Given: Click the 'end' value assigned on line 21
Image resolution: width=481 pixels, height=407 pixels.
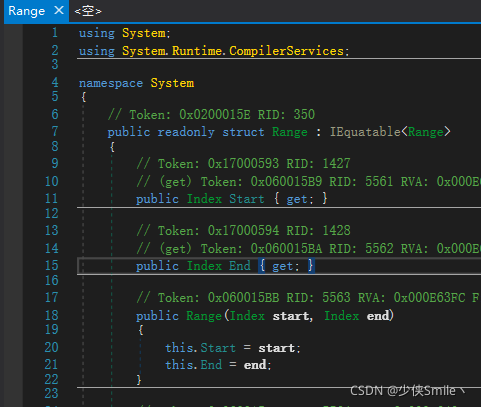Looking at the screenshot, I should [x=255, y=365].
